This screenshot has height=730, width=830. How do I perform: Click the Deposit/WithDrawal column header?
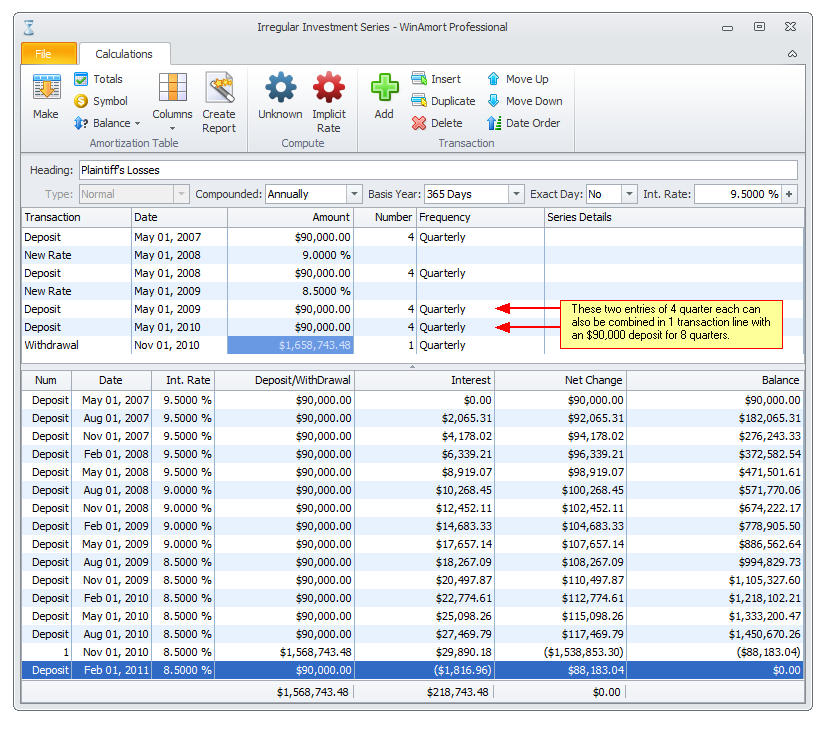[285, 380]
